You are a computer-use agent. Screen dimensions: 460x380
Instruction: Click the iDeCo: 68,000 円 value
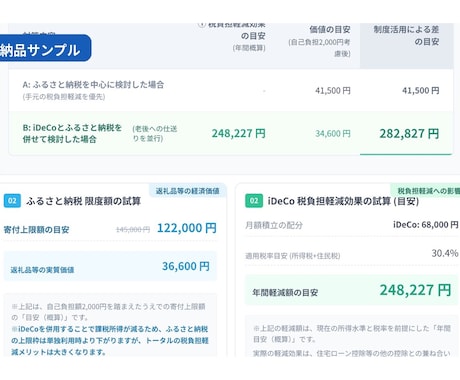426,225
